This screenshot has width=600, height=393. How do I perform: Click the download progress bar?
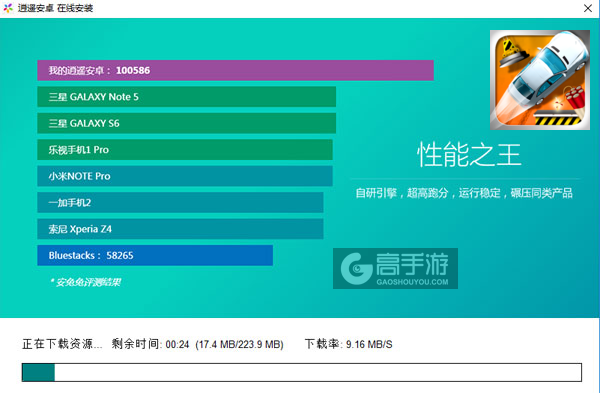point(302,372)
